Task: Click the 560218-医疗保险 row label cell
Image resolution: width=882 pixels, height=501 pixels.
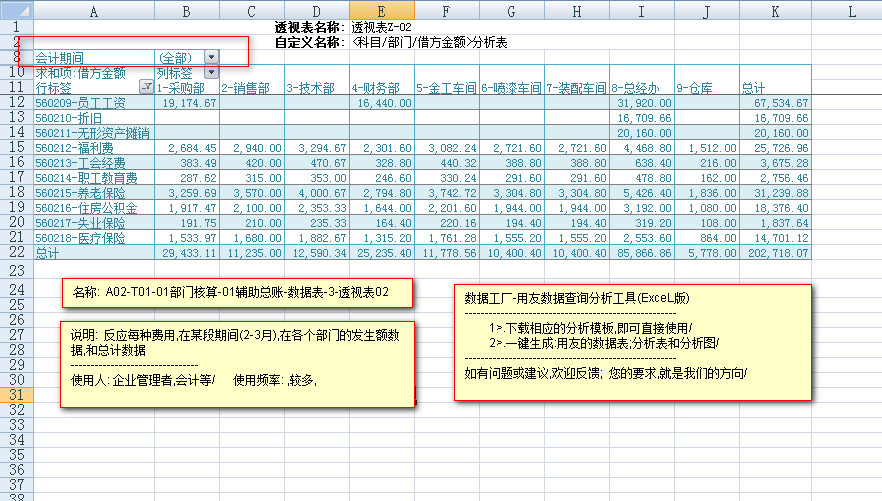Action: click(80, 238)
